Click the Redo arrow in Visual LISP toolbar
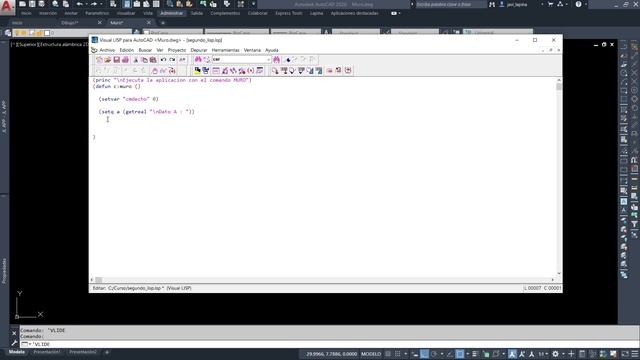 [172, 60]
